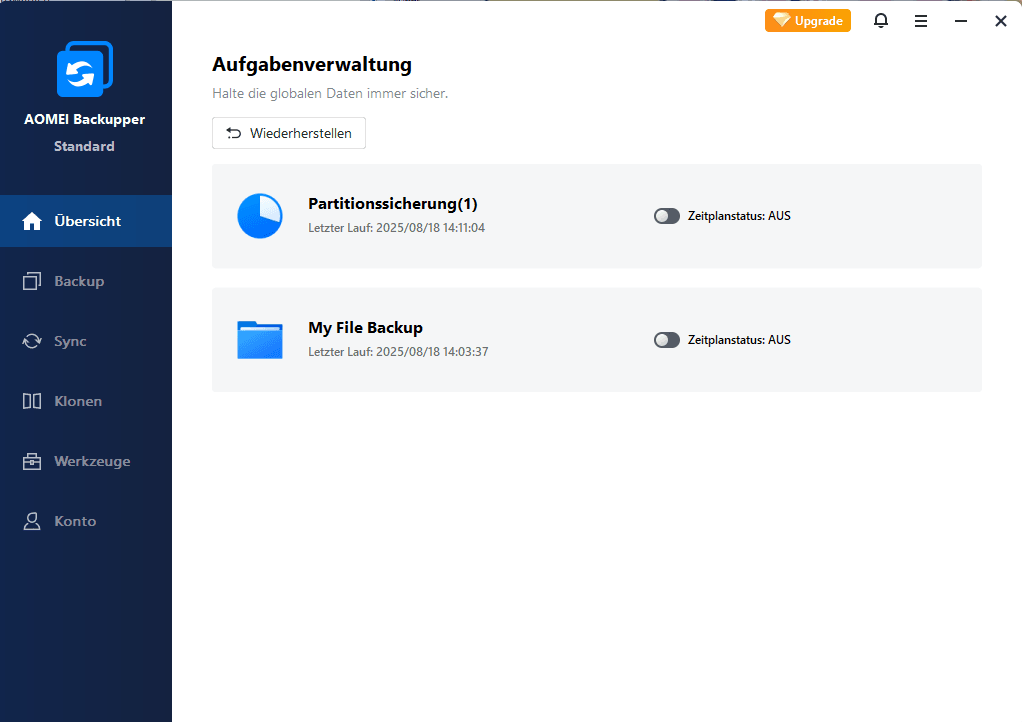
Task: Click 'Letzter Lauf: 2025/08/18 14:11:04' text
Action: click(x=396, y=227)
